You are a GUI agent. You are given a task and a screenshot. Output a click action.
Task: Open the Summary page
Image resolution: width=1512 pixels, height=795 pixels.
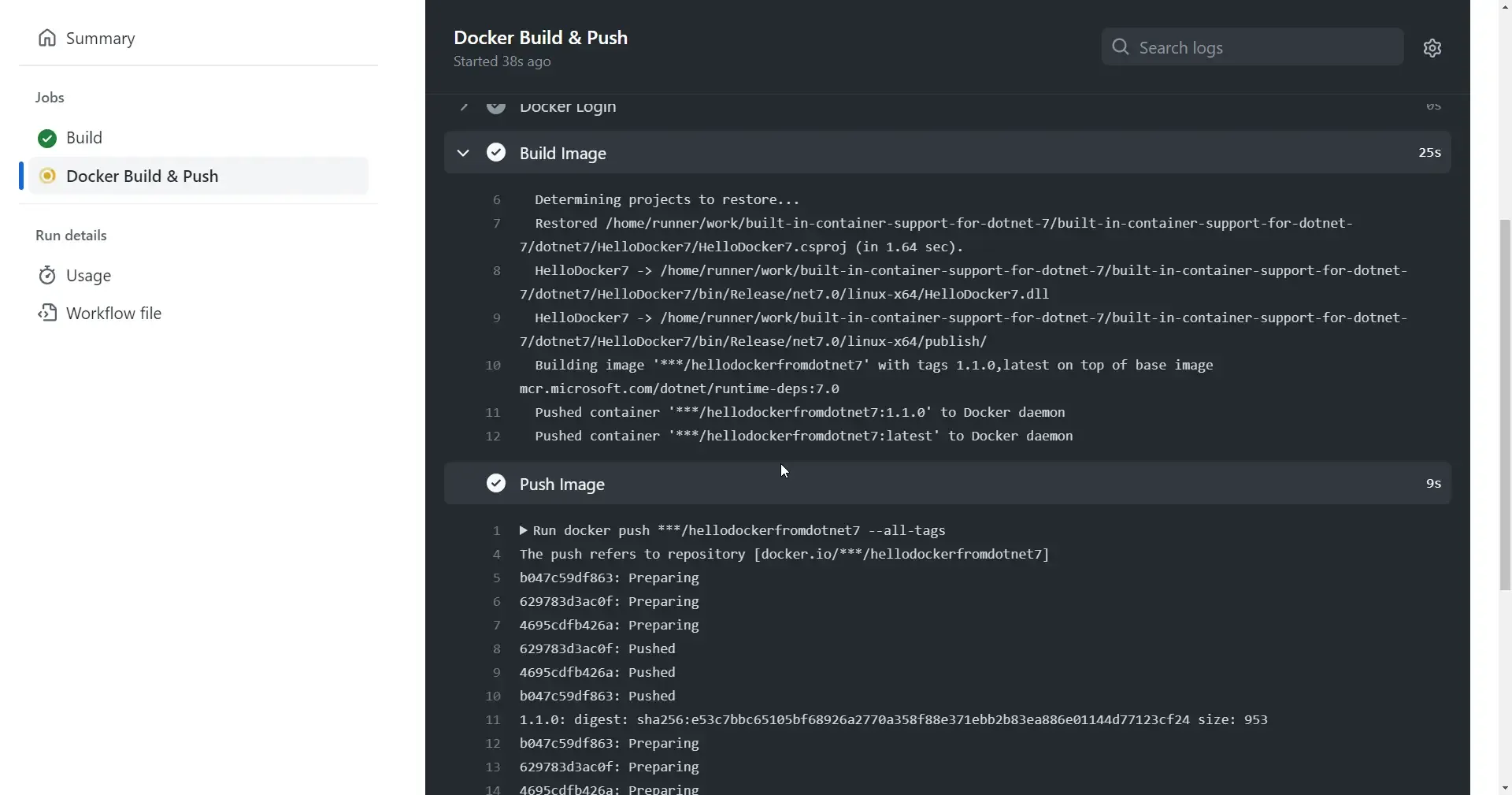click(101, 38)
